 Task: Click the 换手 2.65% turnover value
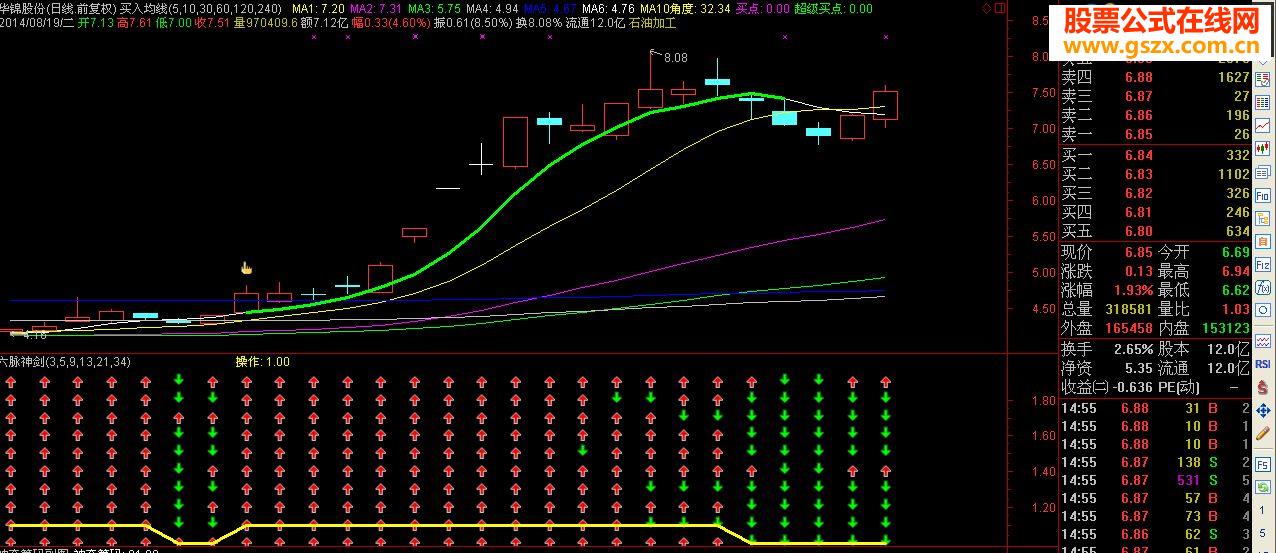[x=1132, y=349]
